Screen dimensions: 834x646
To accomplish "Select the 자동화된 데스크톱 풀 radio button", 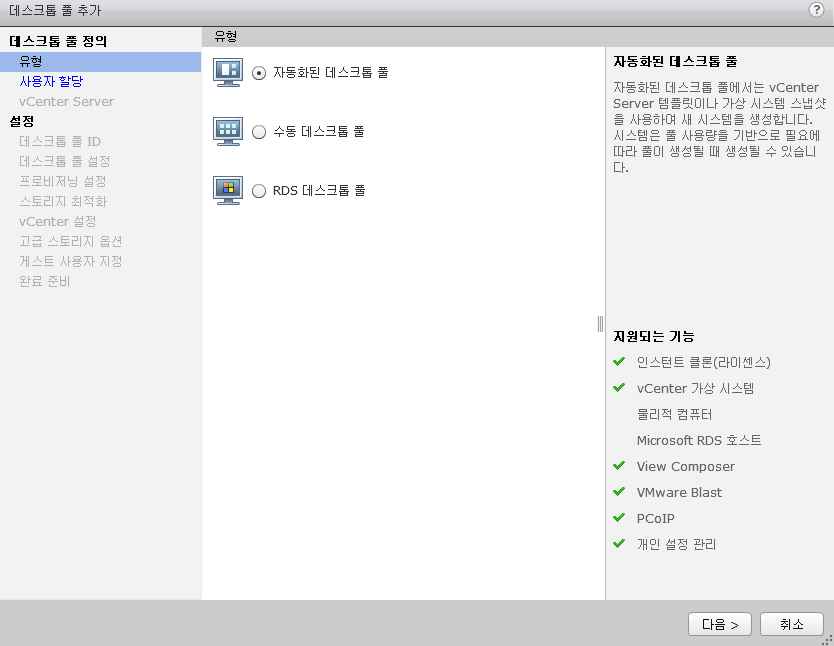I will click(259, 73).
